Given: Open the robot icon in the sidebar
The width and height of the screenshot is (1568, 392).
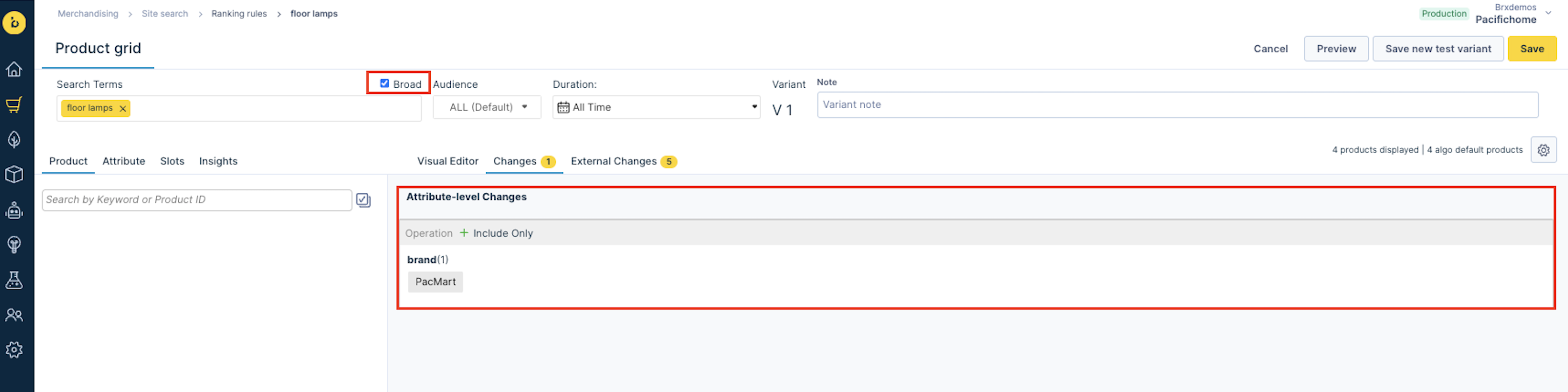Looking at the screenshot, I should click(14, 210).
